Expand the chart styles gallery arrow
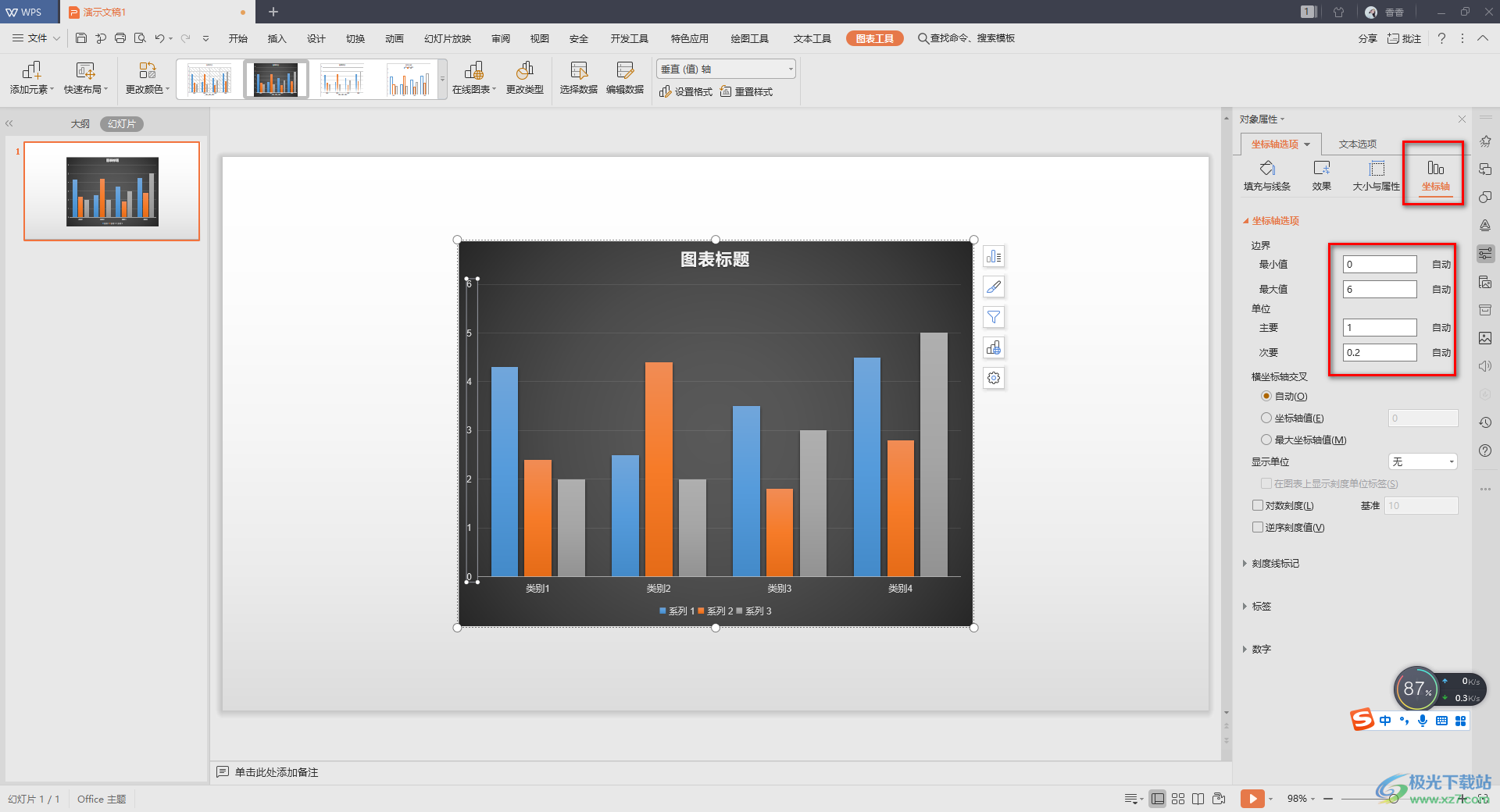This screenshot has width=1500, height=812. pos(443,80)
